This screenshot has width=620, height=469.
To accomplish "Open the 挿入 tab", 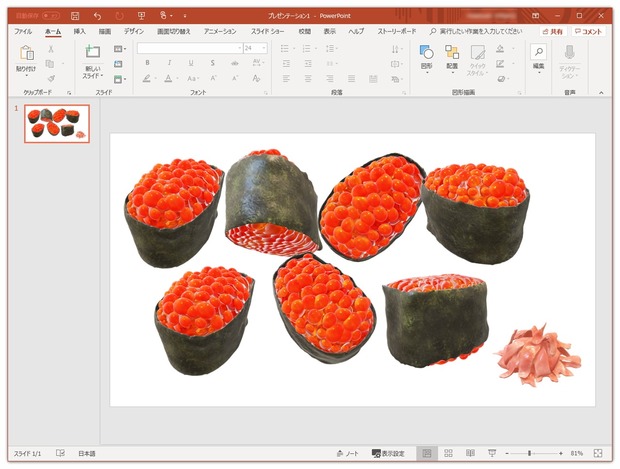I will click(79, 31).
